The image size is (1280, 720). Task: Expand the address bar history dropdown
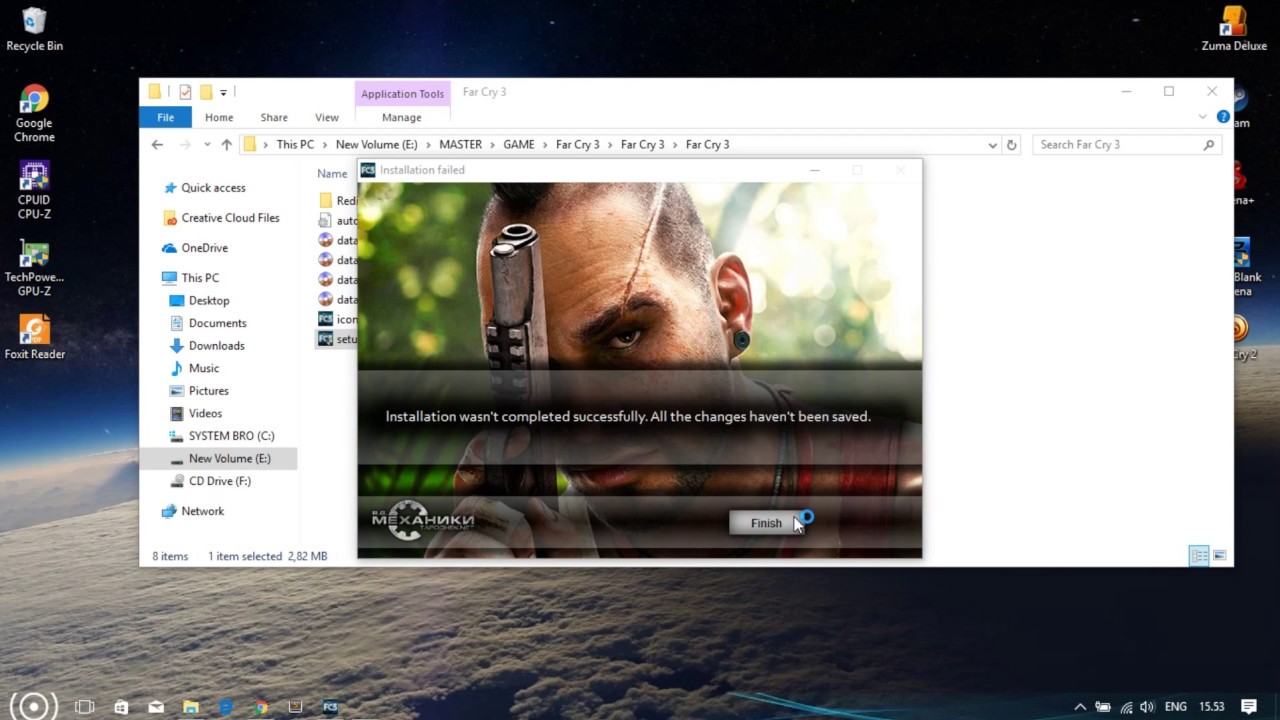[x=992, y=145]
